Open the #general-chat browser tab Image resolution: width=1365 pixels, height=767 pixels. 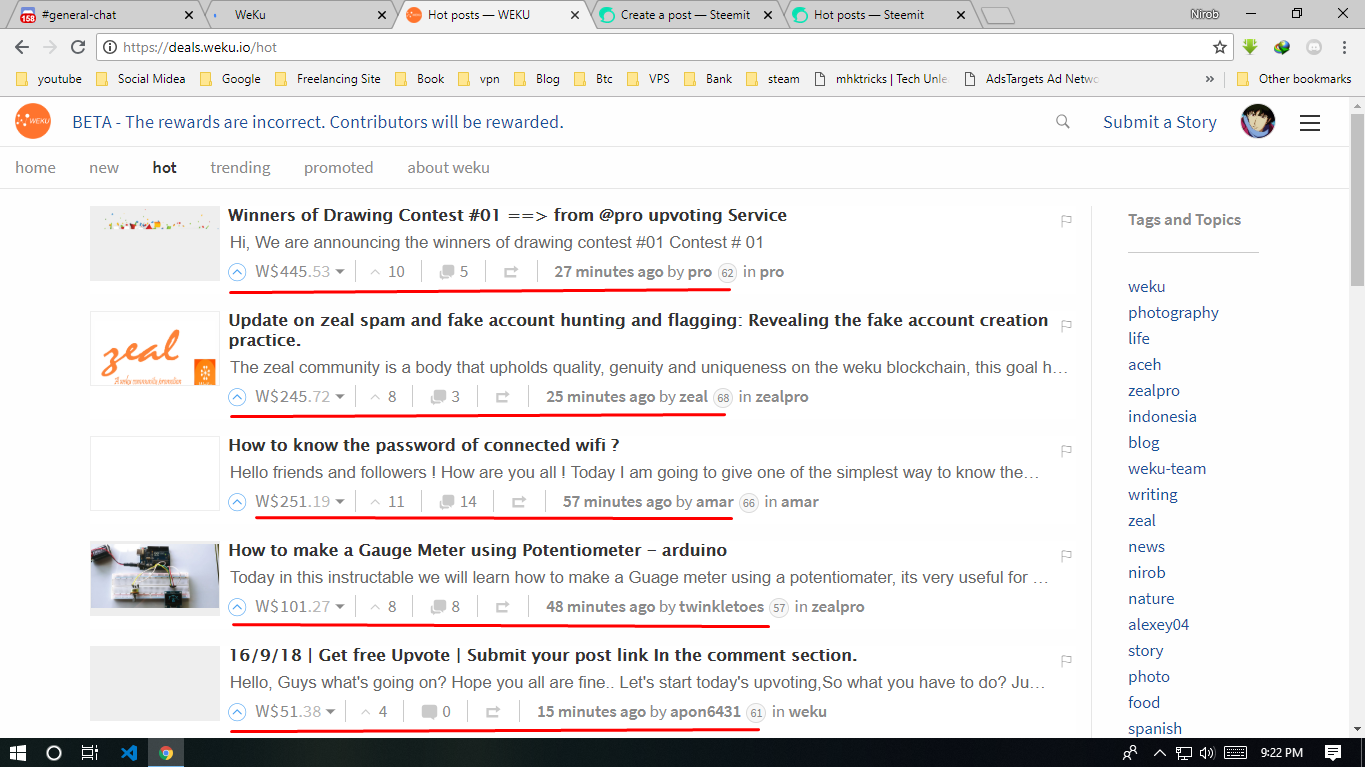(105, 15)
